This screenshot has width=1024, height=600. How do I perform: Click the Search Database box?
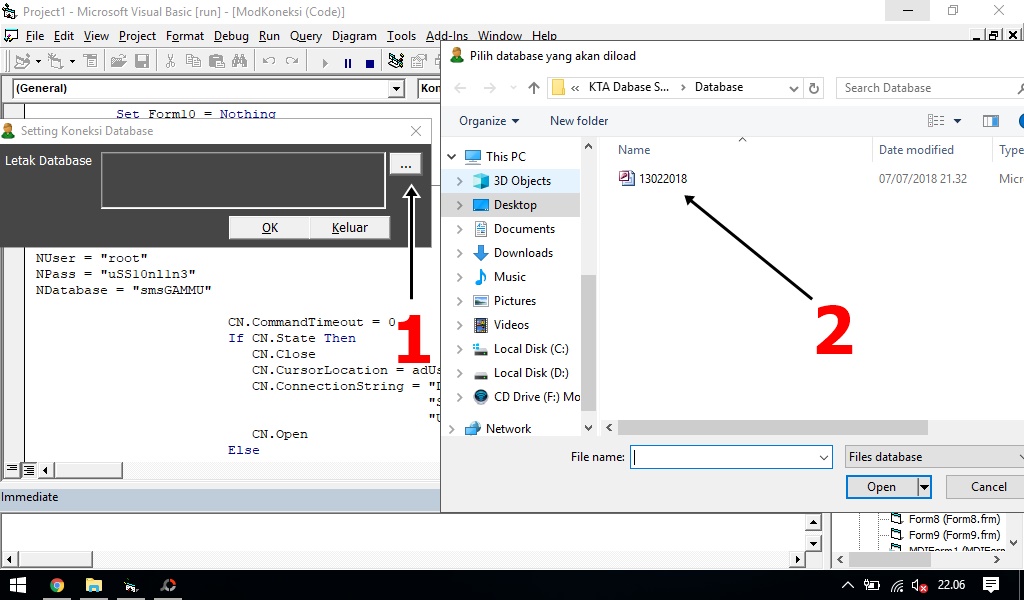[x=929, y=87]
